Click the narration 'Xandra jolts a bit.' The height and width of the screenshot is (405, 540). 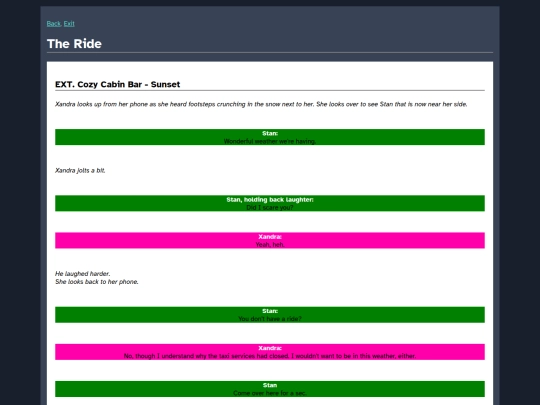coord(80,170)
